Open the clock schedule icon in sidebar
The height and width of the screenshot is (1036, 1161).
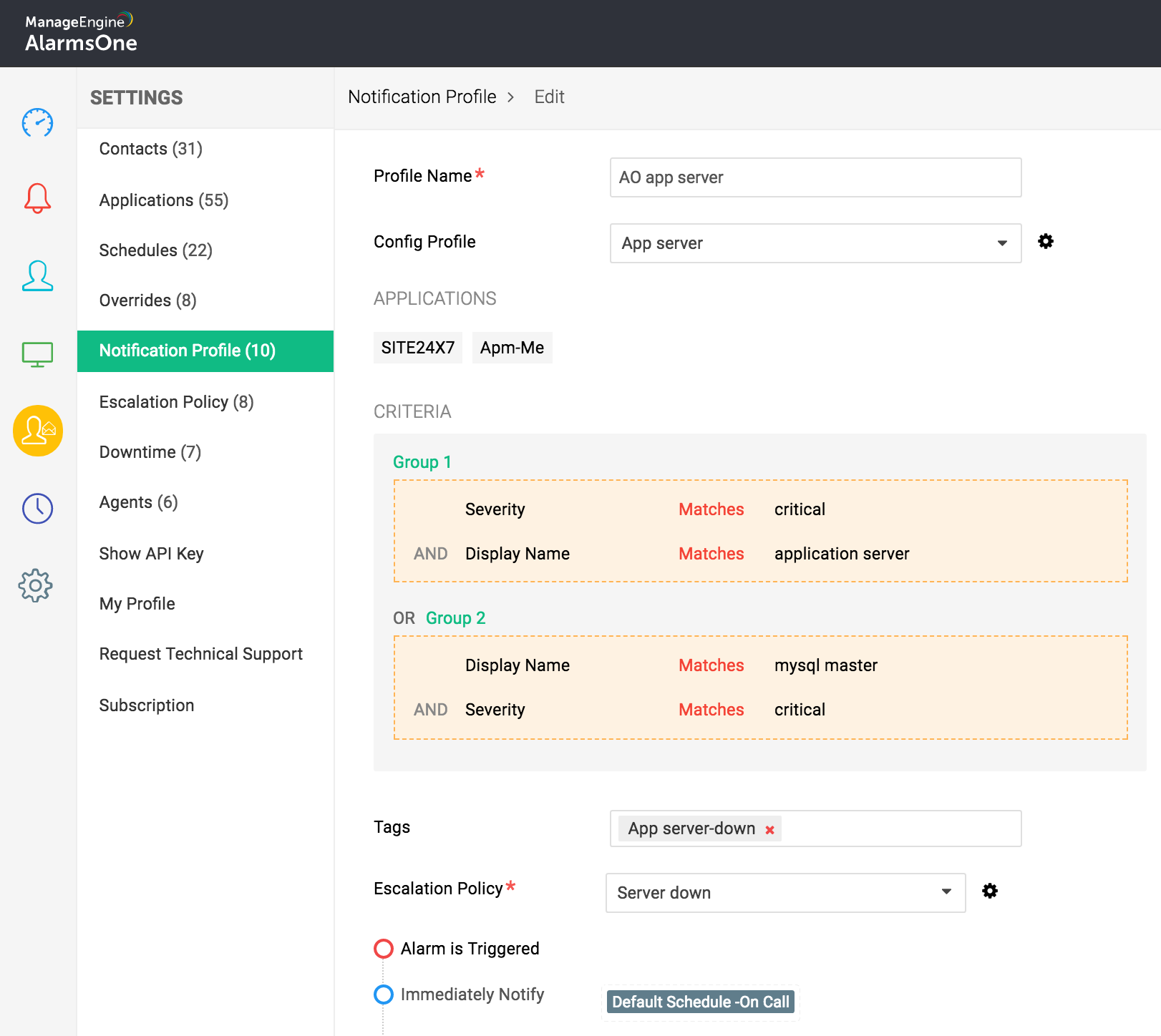click(x=37, y=508)
